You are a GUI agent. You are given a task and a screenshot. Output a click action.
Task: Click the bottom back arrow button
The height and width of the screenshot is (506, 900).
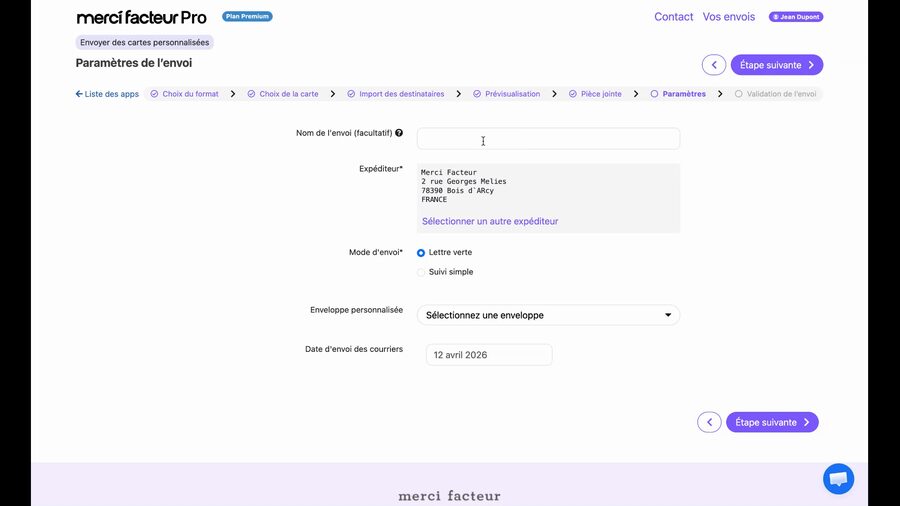(709, 422)
